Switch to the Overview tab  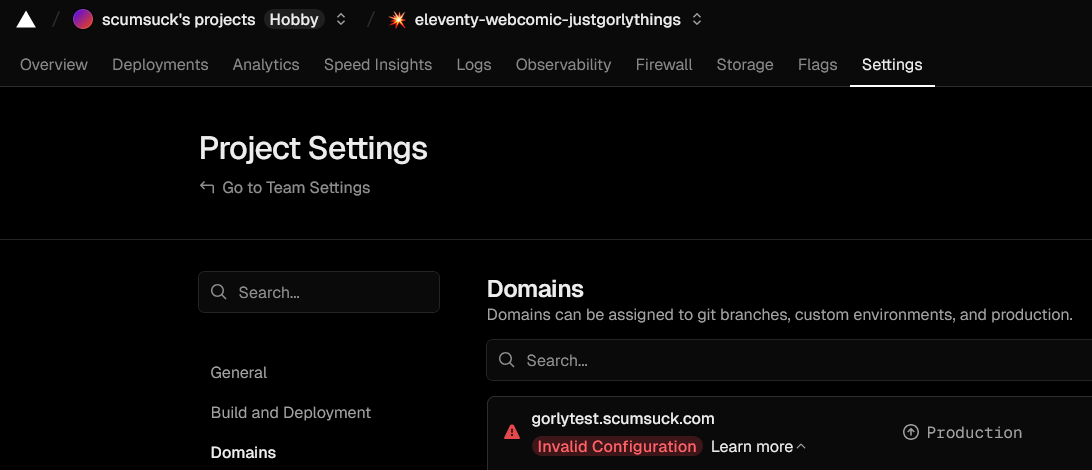pos(54,65)
